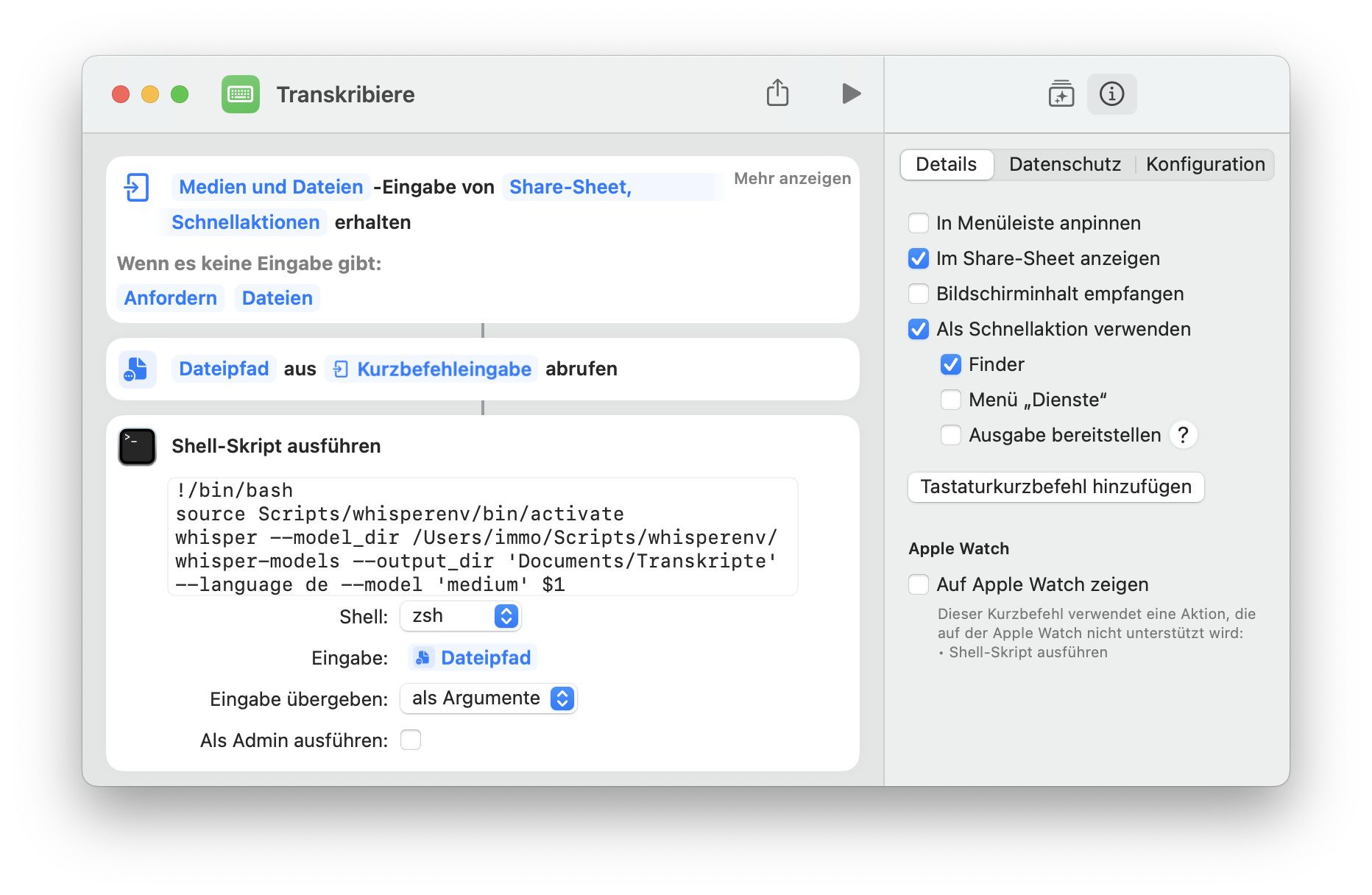The width and height of the screenshot is (1372, 895).
Task: Open the Shell zsh dropdown
Action: 461,616
